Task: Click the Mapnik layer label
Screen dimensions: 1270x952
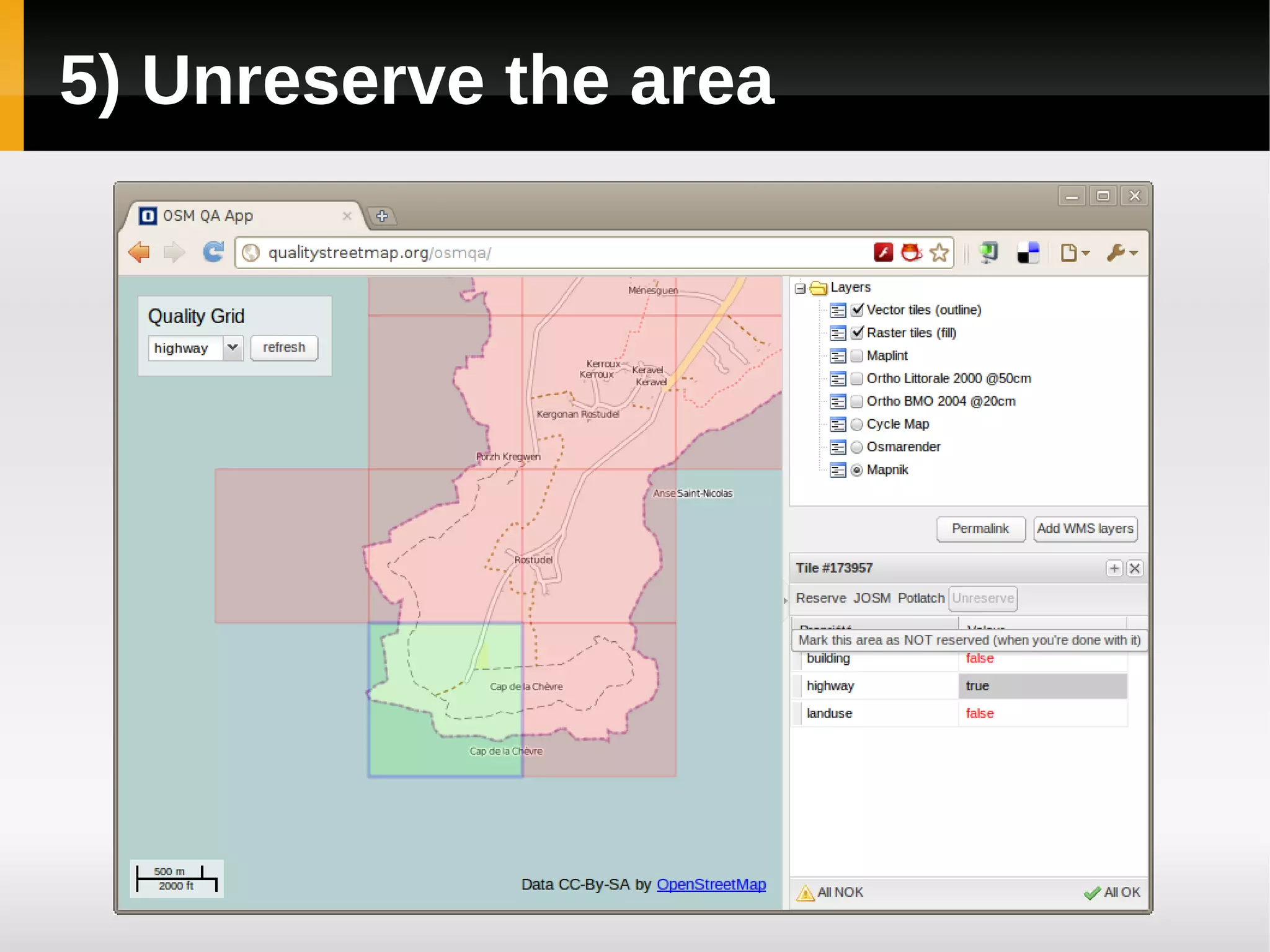Action: point(887,470)
